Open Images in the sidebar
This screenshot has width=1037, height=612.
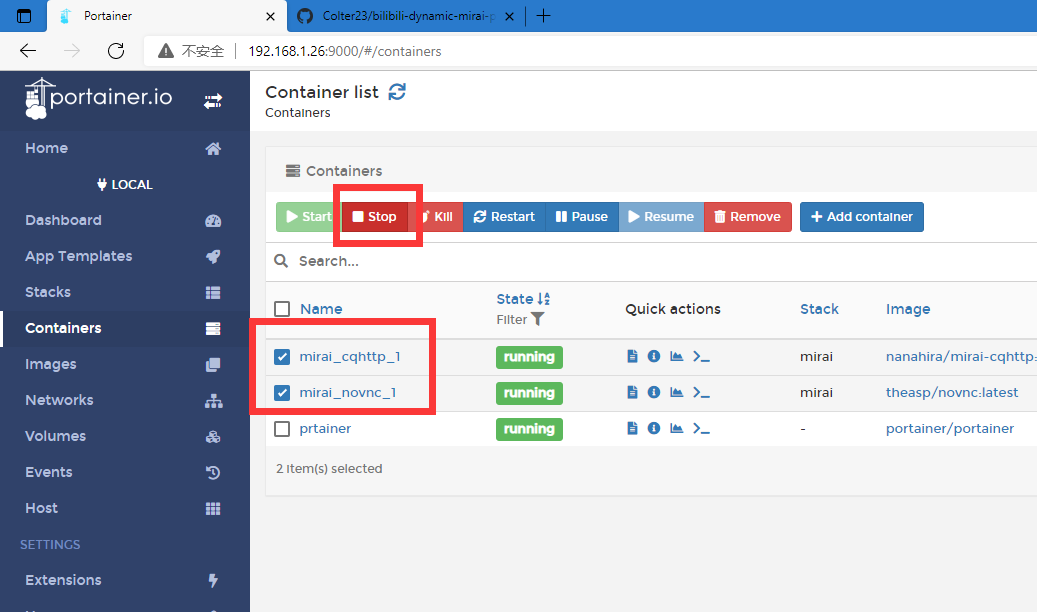tap(124, 364)
